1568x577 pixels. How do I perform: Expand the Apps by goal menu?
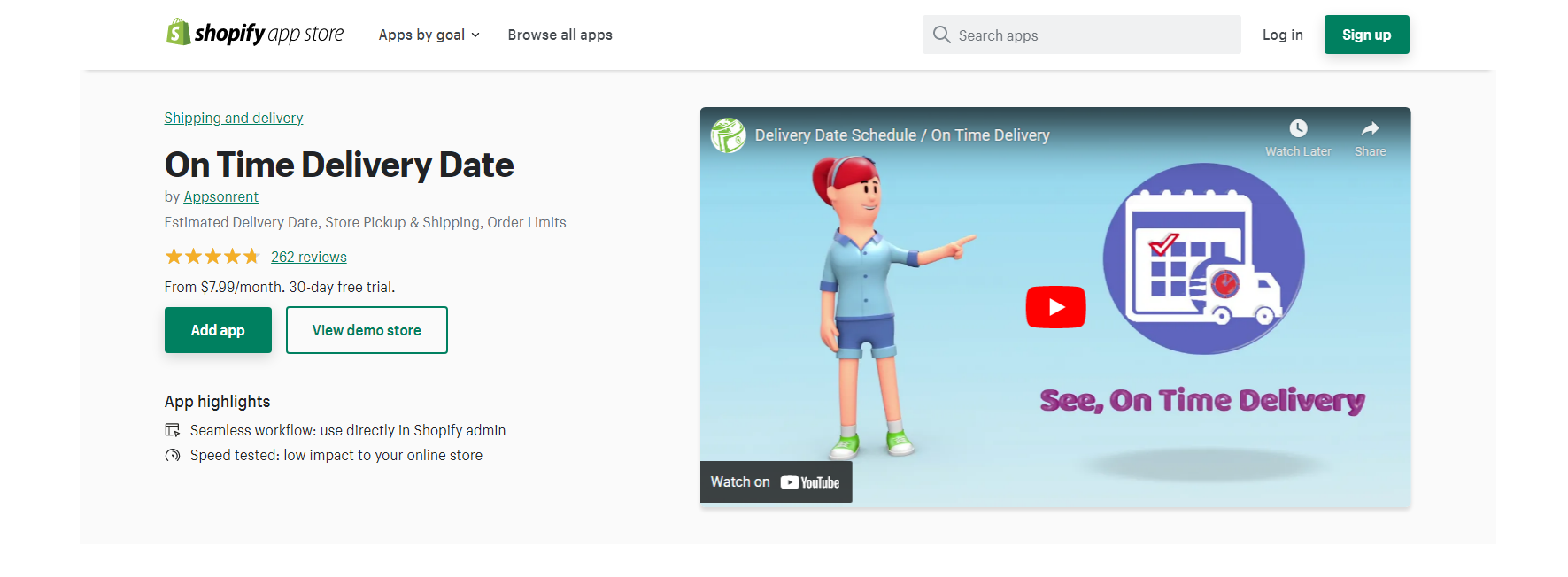(429, 35)
